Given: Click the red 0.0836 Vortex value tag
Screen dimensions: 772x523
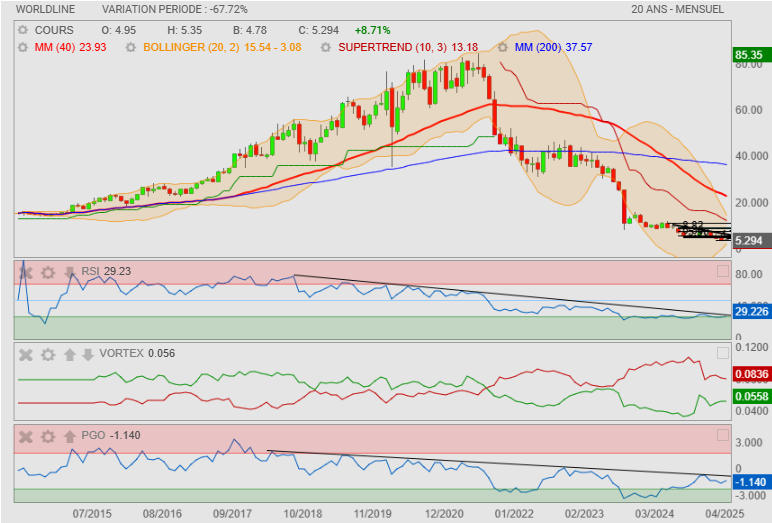Looking at the screenshot, I should tap(751, 374).
